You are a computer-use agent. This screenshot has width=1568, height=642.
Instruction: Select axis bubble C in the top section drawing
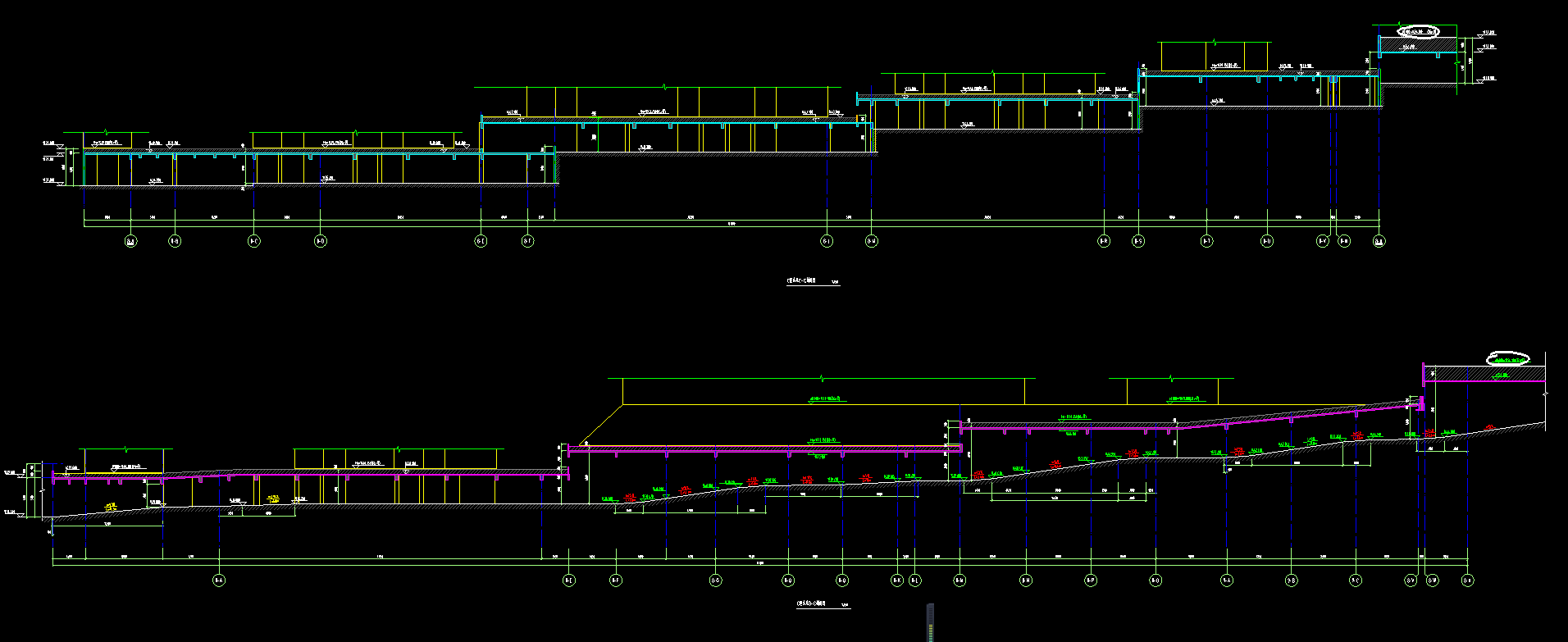(x=254, y=241)
